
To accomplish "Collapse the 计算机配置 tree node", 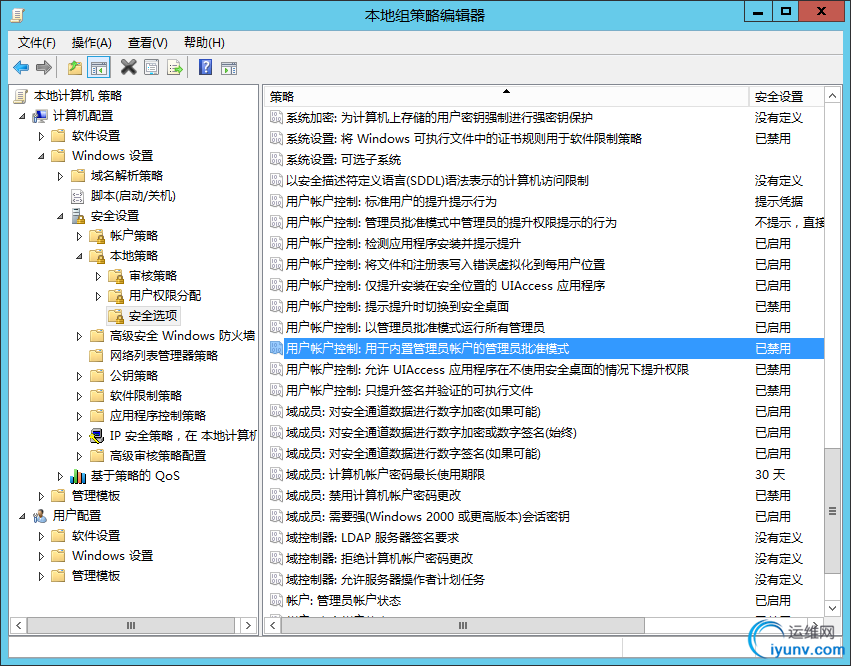I will coord(22,116).
